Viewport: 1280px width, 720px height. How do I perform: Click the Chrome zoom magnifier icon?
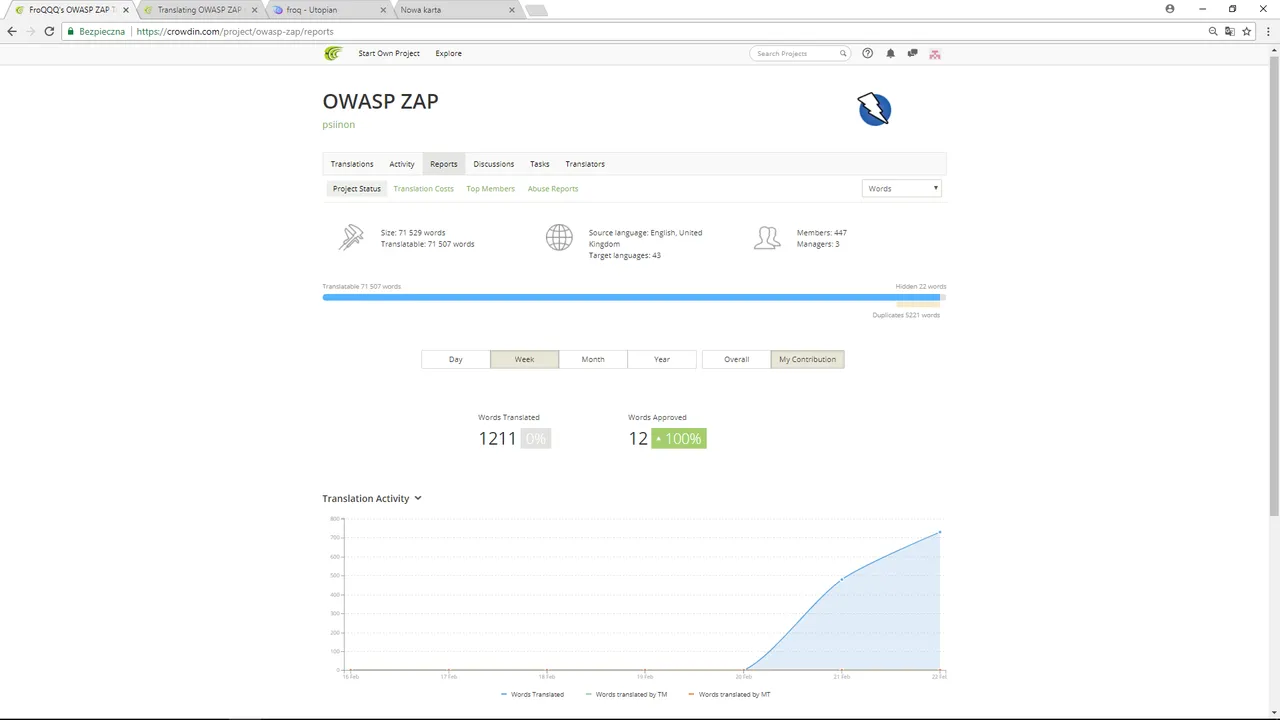coord(1213,31)
